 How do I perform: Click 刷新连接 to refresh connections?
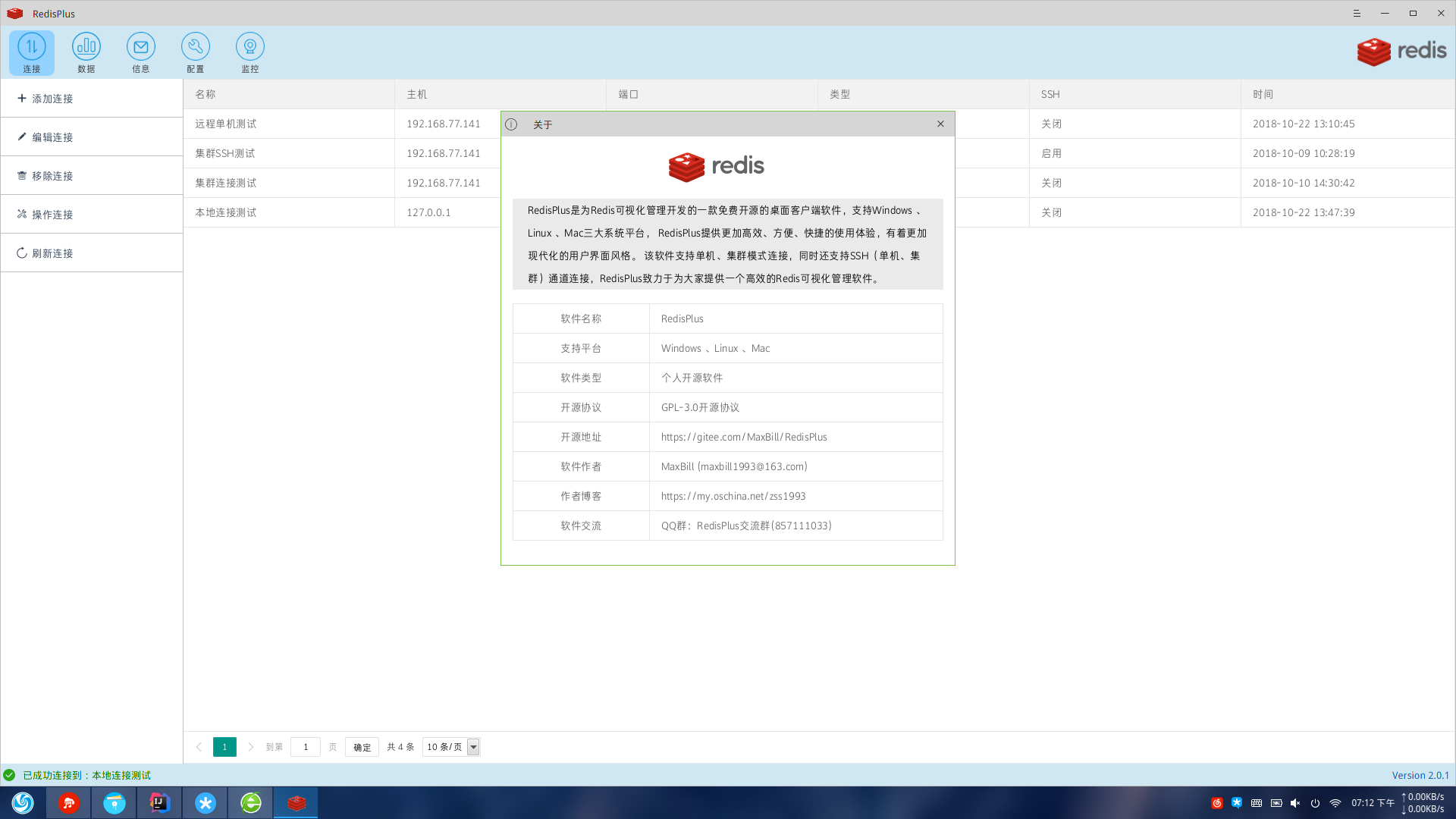coord(92,253)
